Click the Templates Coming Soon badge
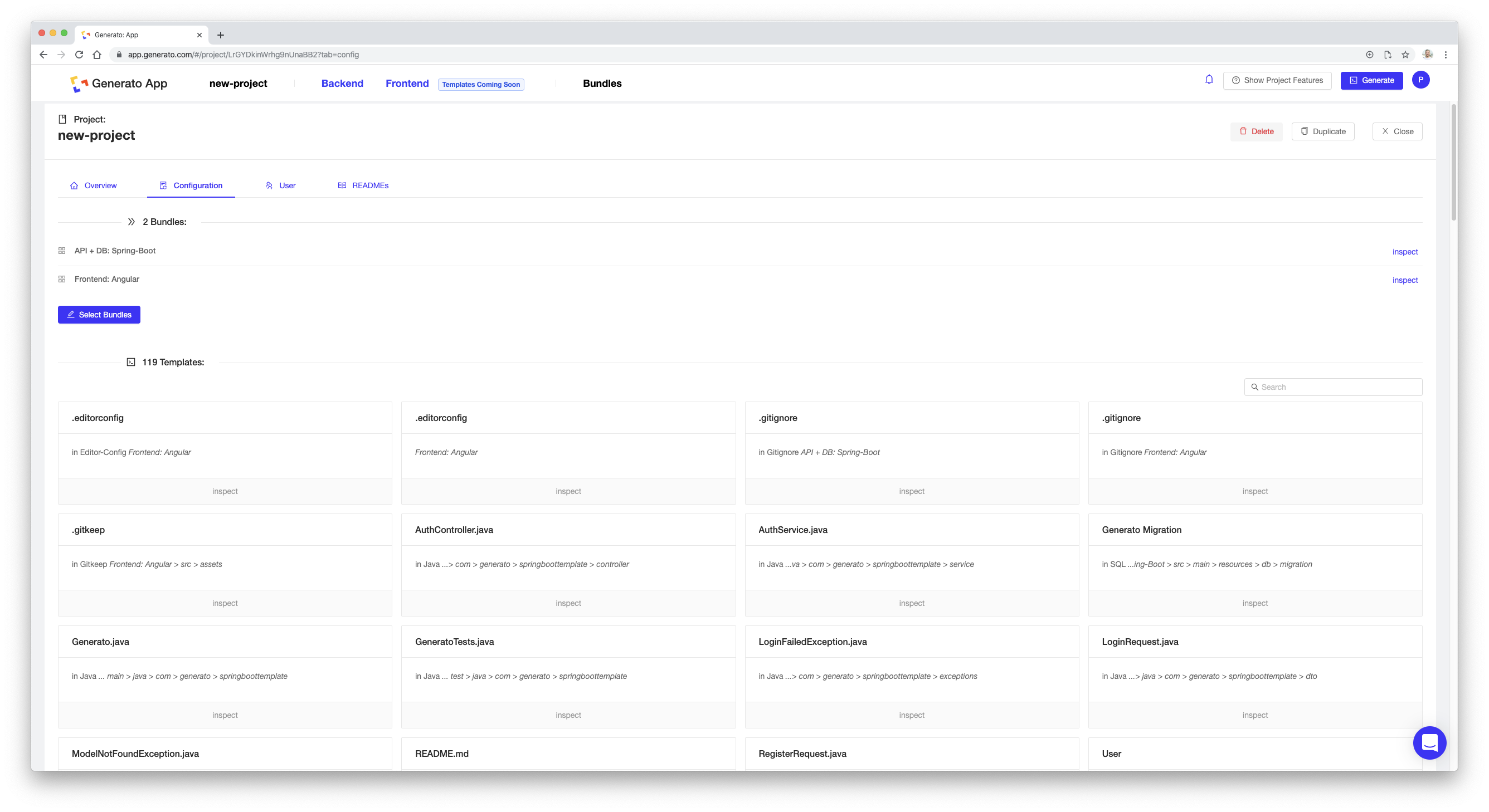The height and width of the screenshot is (812, 1489). coord(481,84)
